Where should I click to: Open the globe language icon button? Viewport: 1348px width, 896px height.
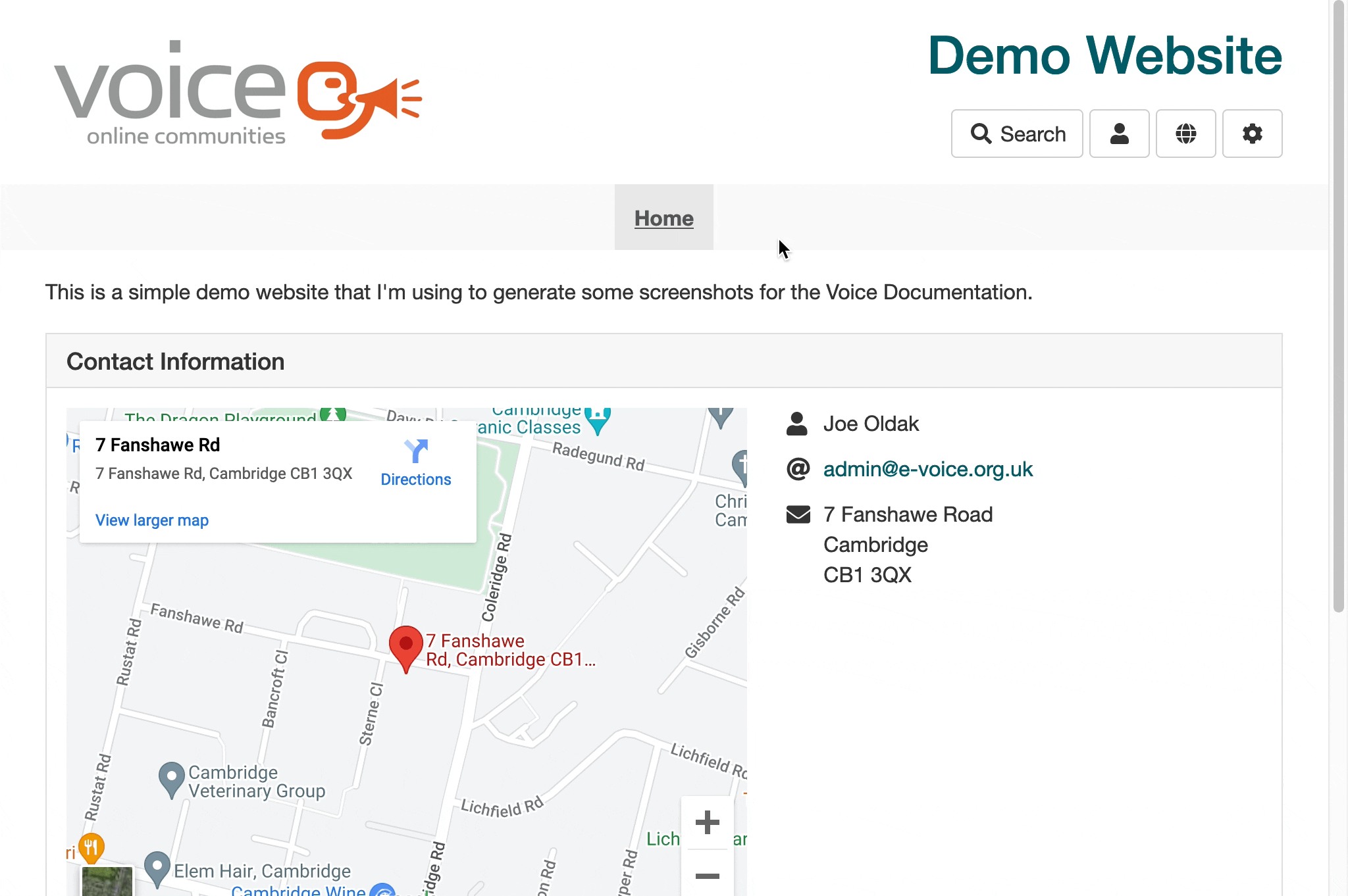click(x=1185, y=134)
